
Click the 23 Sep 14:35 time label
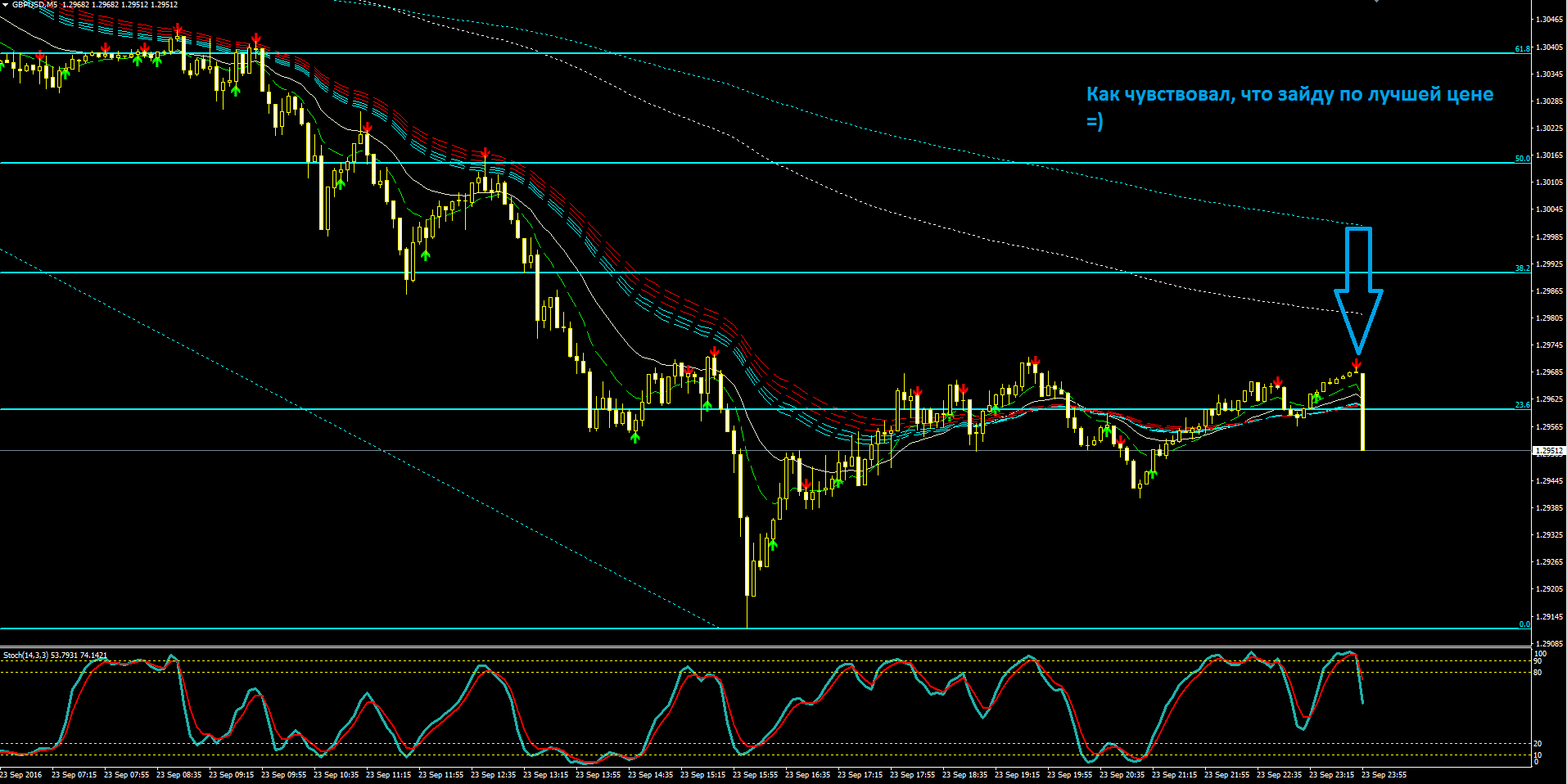click(650, 775)
